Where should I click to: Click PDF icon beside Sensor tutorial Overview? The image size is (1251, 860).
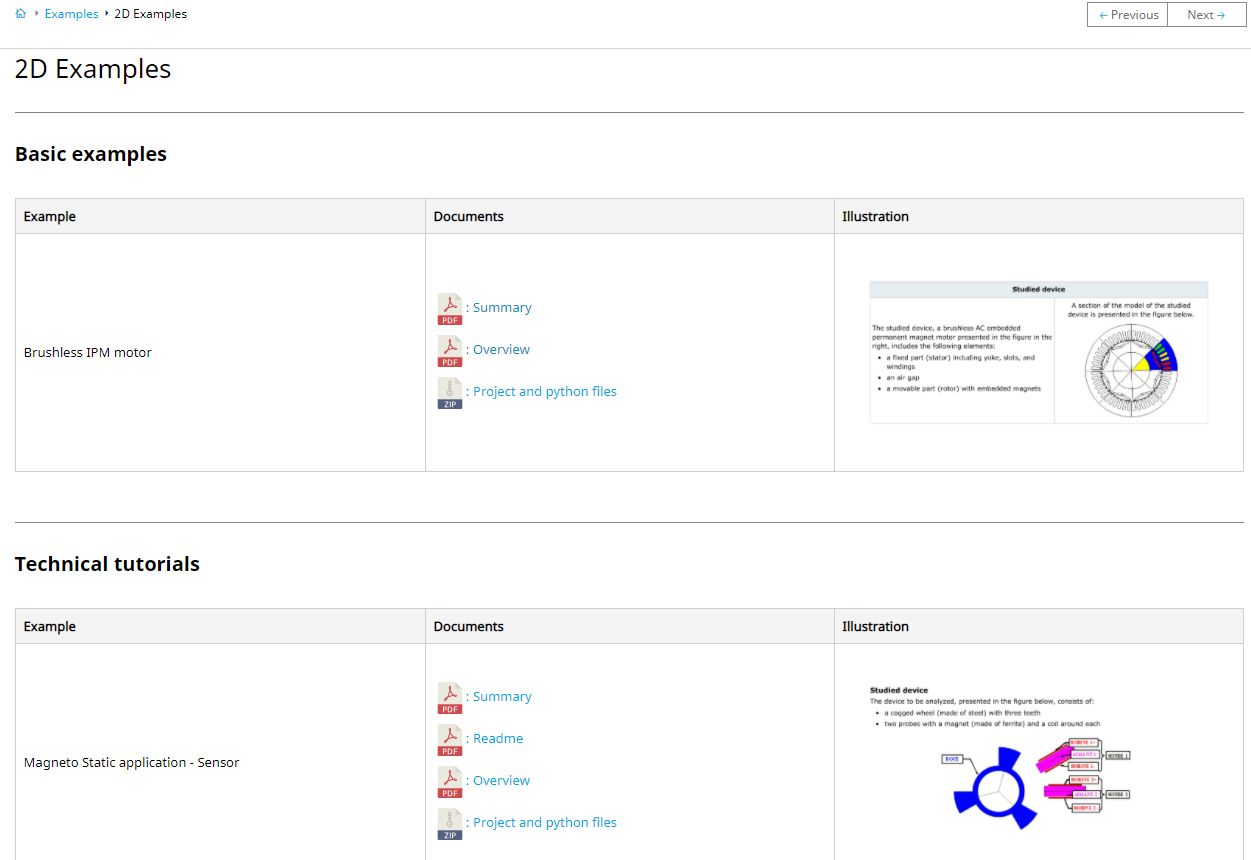click(450, 782)
